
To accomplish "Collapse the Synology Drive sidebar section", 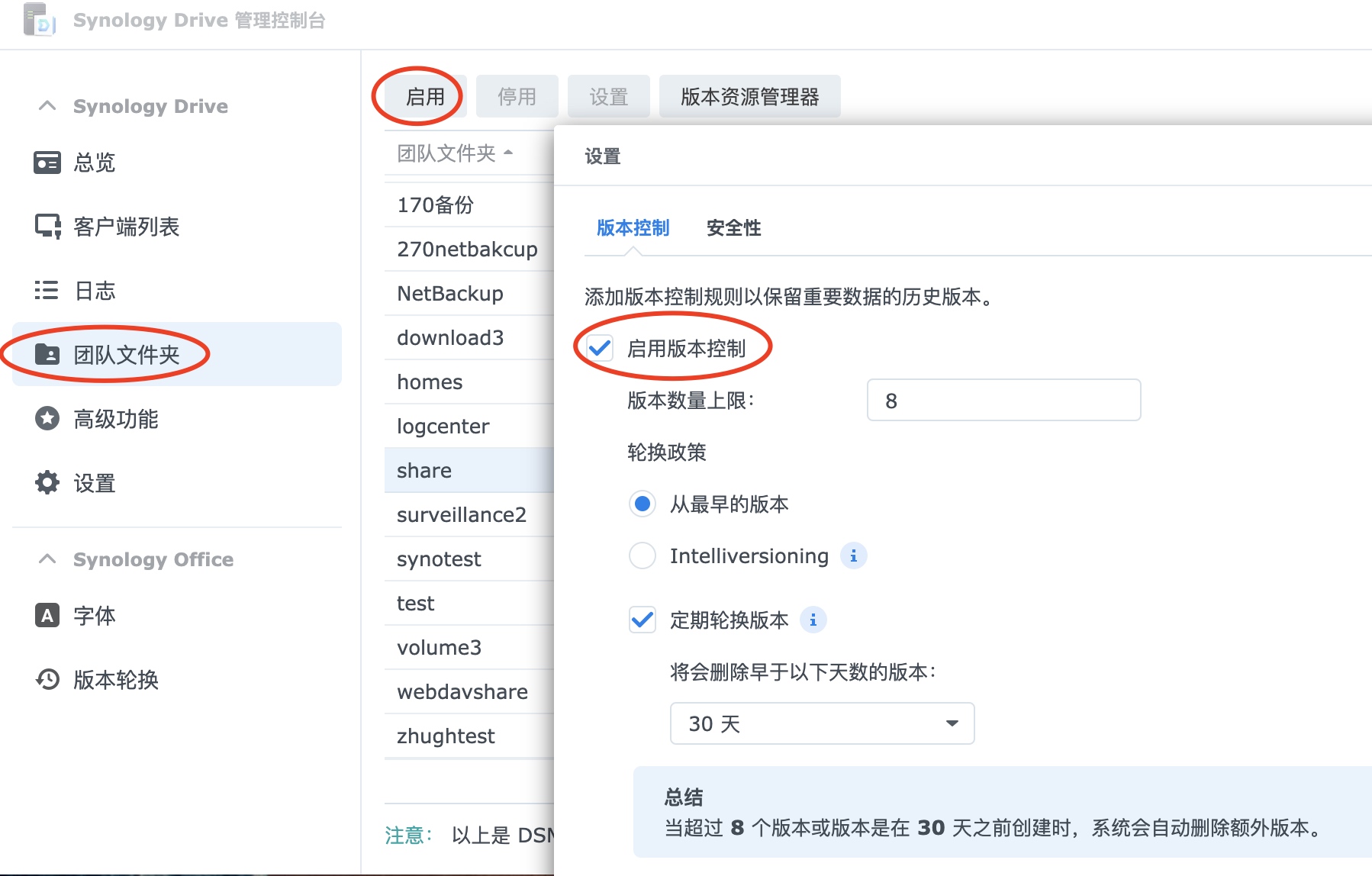I will [47, 105].
